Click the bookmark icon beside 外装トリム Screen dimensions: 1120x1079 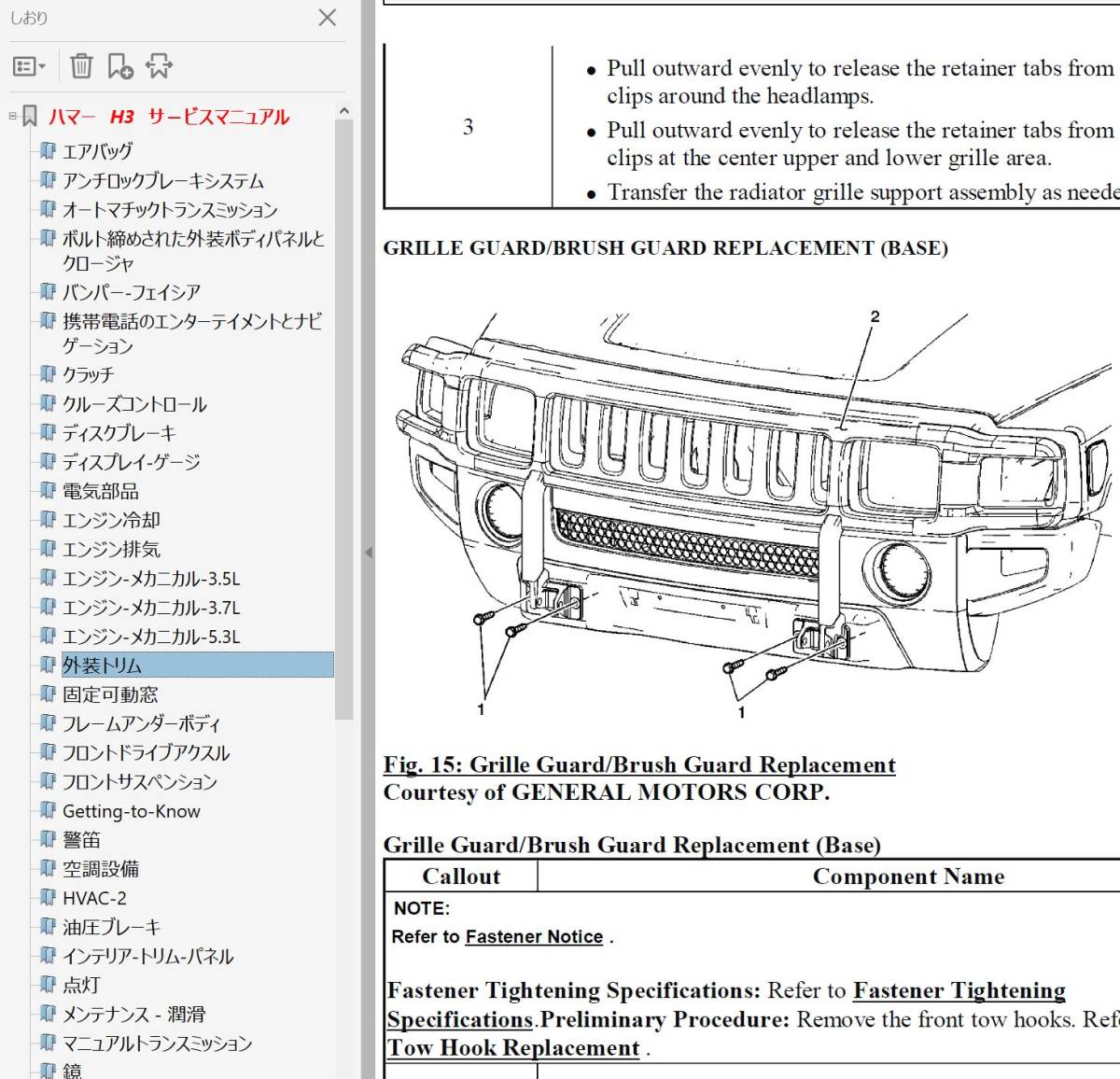coord(48,665)
